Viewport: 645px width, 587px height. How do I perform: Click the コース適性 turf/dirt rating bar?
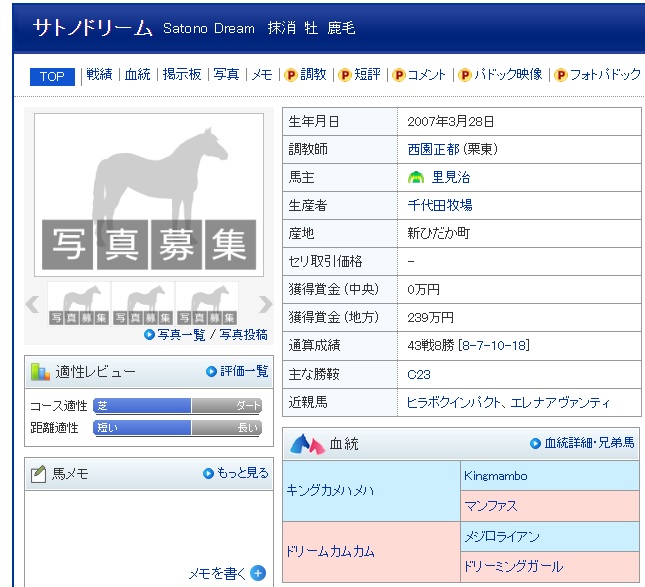pyautogui.click(x=177, y=406)
